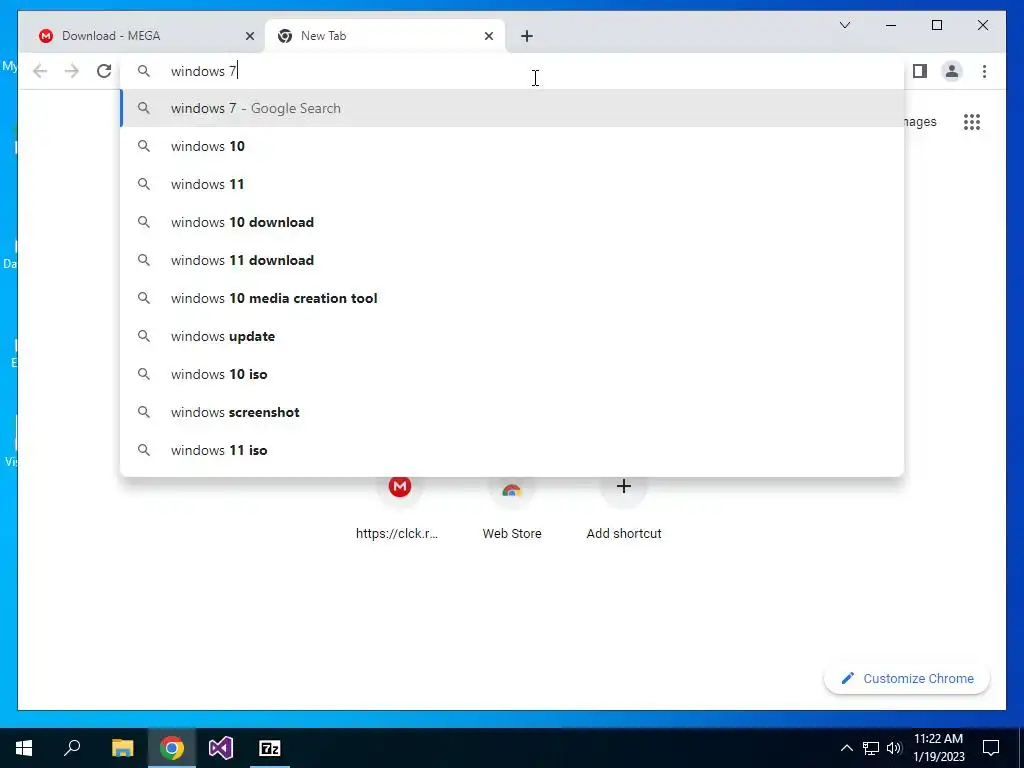Close the Download - MEGA tab
This screenshot has width=1024, height=768.
click(x=249, y=36)
